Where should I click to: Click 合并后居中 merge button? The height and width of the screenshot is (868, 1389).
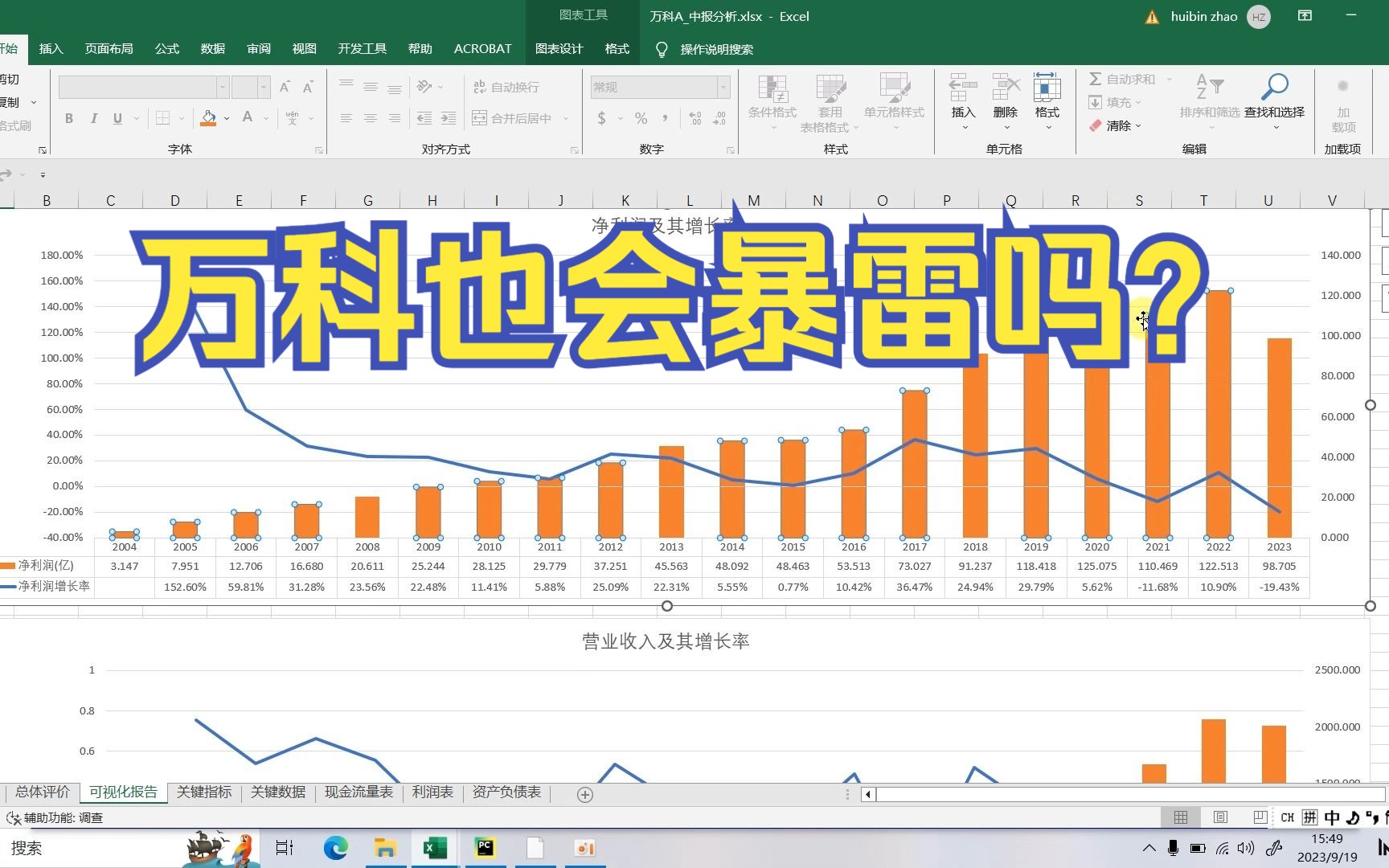pos(512,118)
